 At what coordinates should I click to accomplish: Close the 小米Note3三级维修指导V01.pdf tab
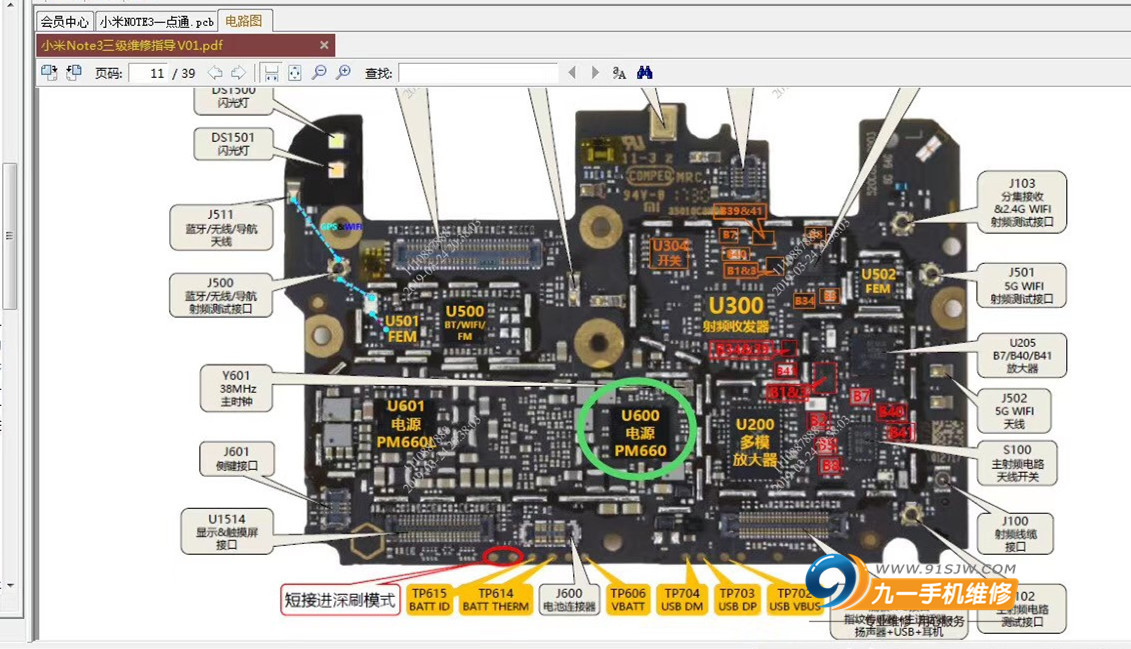pos(324,45)
